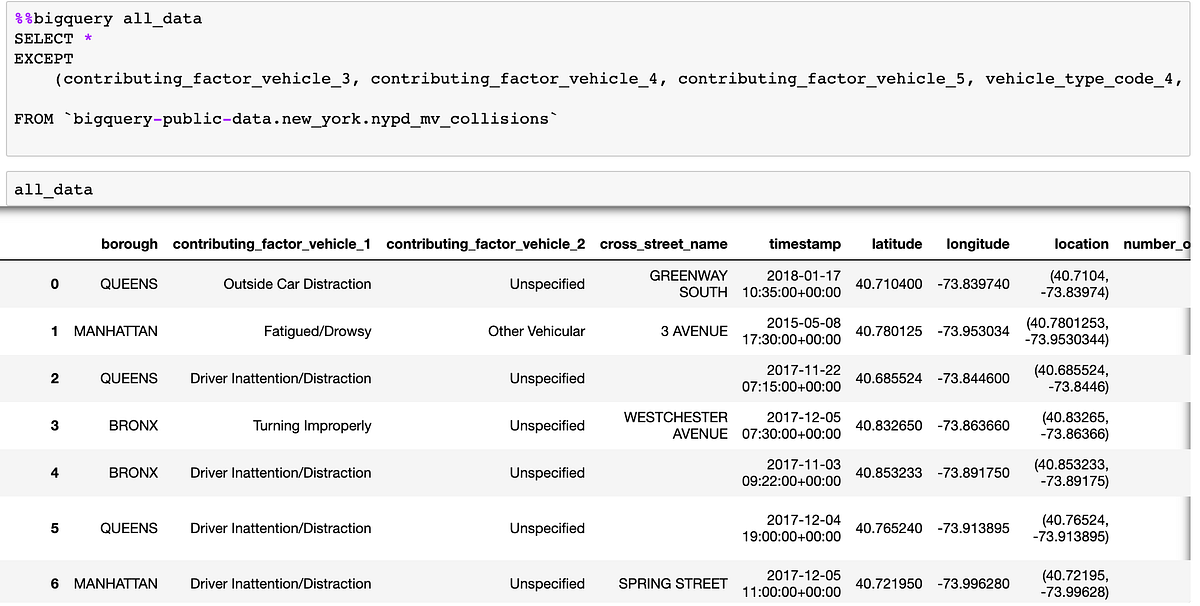Click the row index 0 label

55,283
